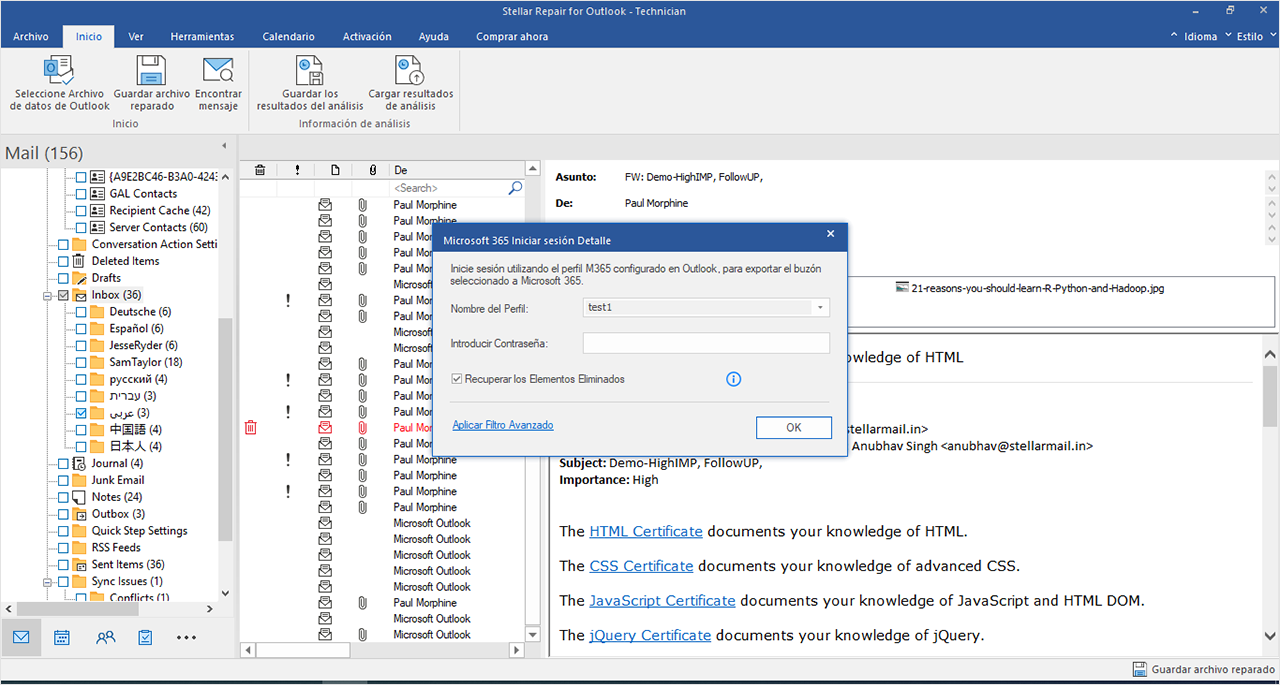Screen dimensions: 1280x685
Task: Sort by the deleted (trash) column header
Action: coord(260,170)
